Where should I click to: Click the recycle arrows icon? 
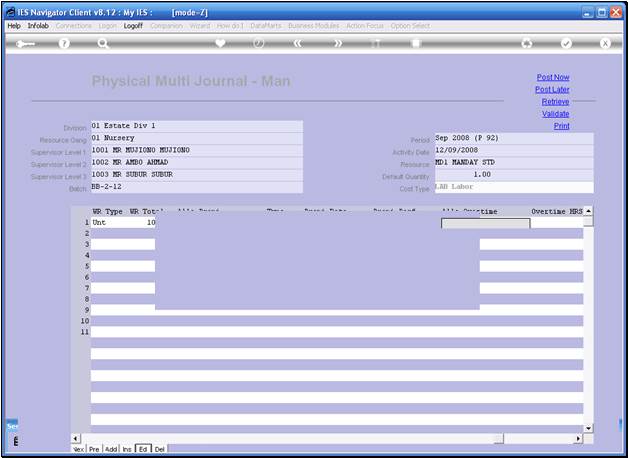pyautogui.click(x=527, y=43)
